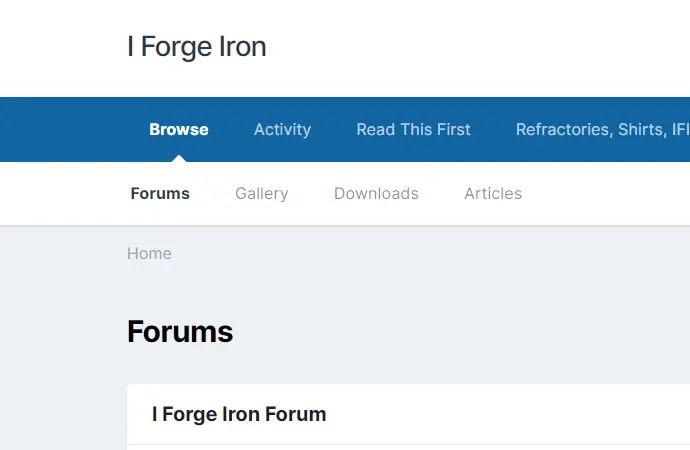Screen dimensions: 690x450
Task: Click the large Forums page heading
Action: coord(180,332)
